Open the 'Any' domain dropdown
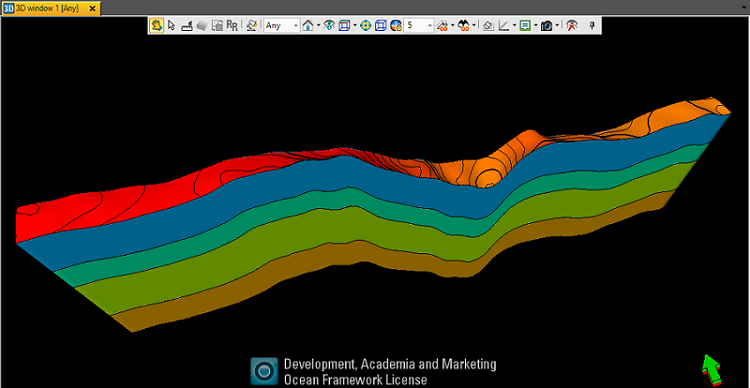Screen dimensions: 750x388 click(x=282, y=26)
